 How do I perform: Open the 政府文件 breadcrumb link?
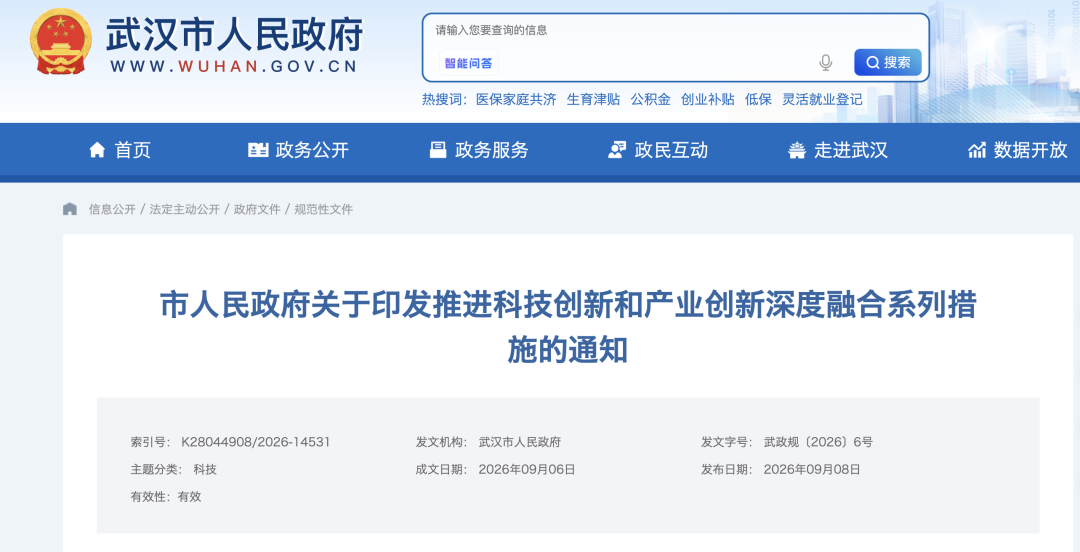tap(257, 209)
